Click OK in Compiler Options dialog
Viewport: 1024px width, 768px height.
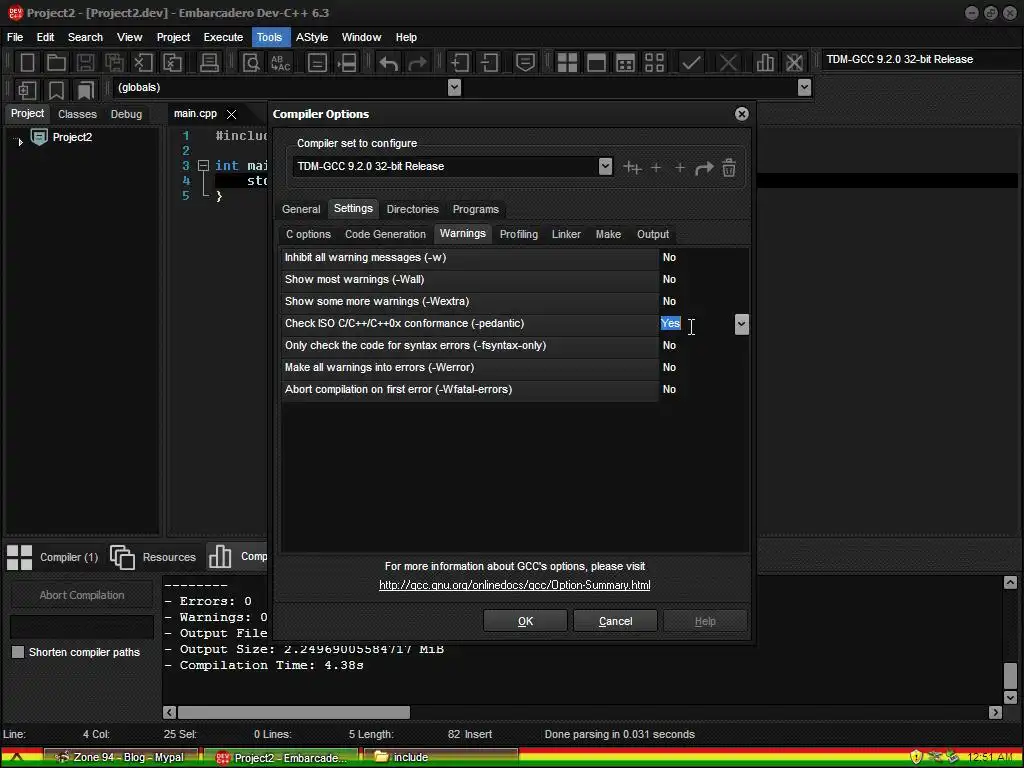[525, 621]
